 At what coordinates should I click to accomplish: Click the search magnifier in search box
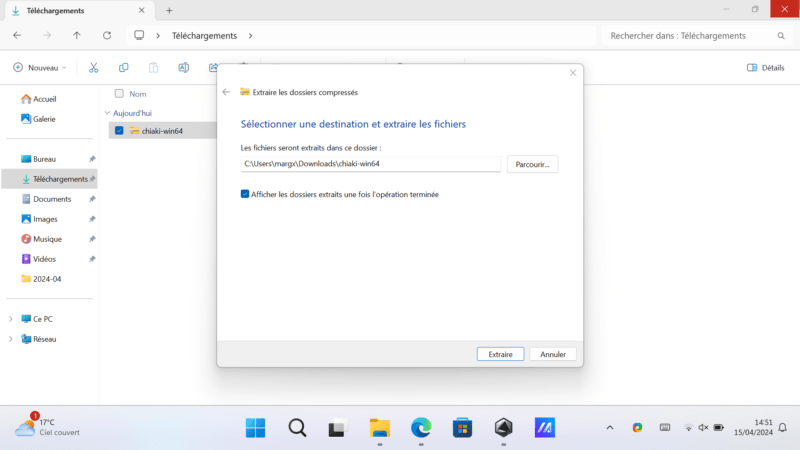(x=781, y=35)
